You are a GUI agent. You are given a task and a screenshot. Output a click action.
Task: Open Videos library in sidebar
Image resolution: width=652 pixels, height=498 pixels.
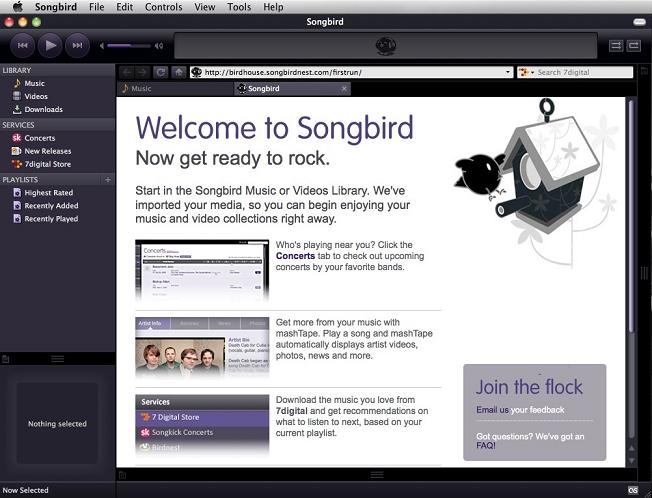36,96
